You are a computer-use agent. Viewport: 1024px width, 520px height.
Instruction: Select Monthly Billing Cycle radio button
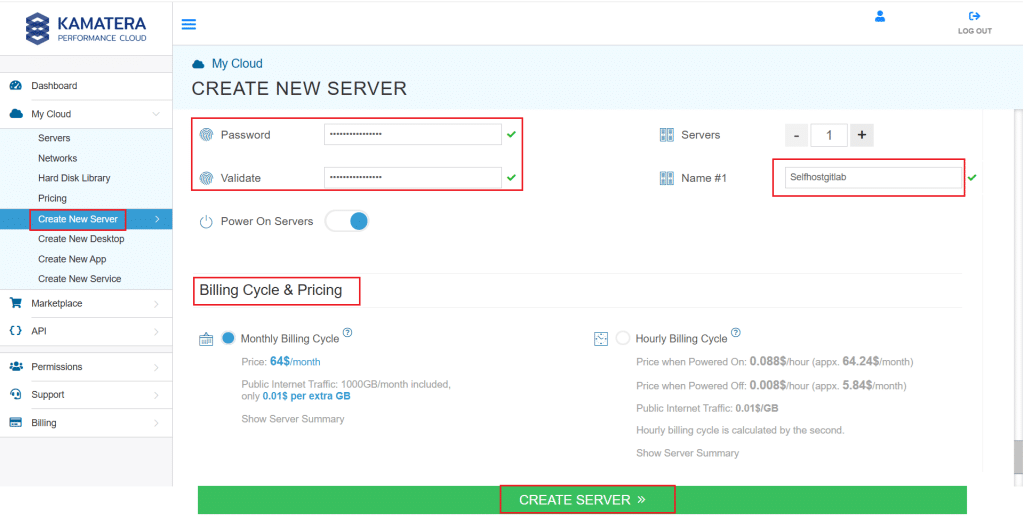click(x=228, y=338)
